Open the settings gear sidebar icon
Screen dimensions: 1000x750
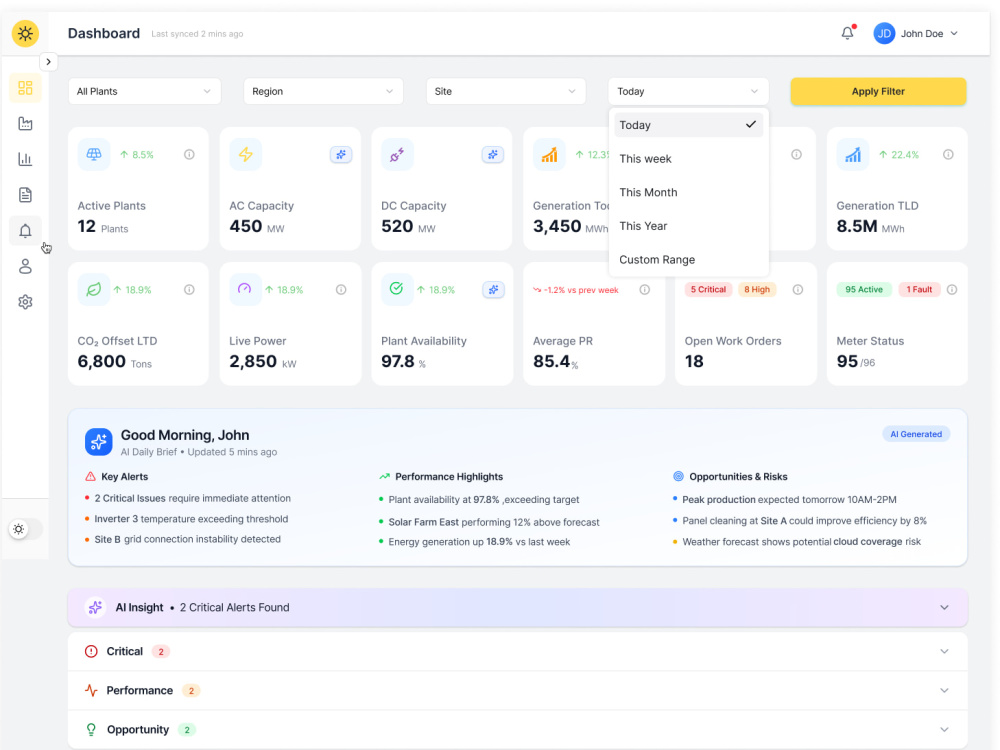26,302
